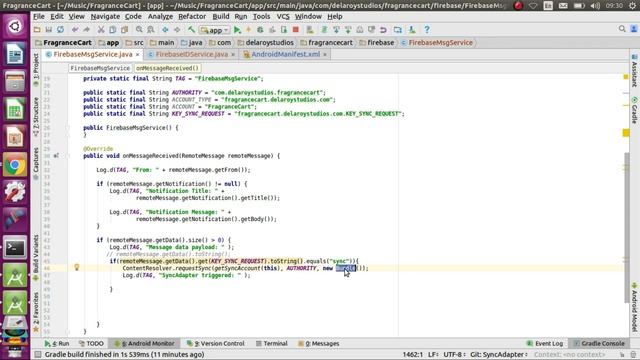Open the 4: Run tool window
The image size is (640, 360).
58,344
